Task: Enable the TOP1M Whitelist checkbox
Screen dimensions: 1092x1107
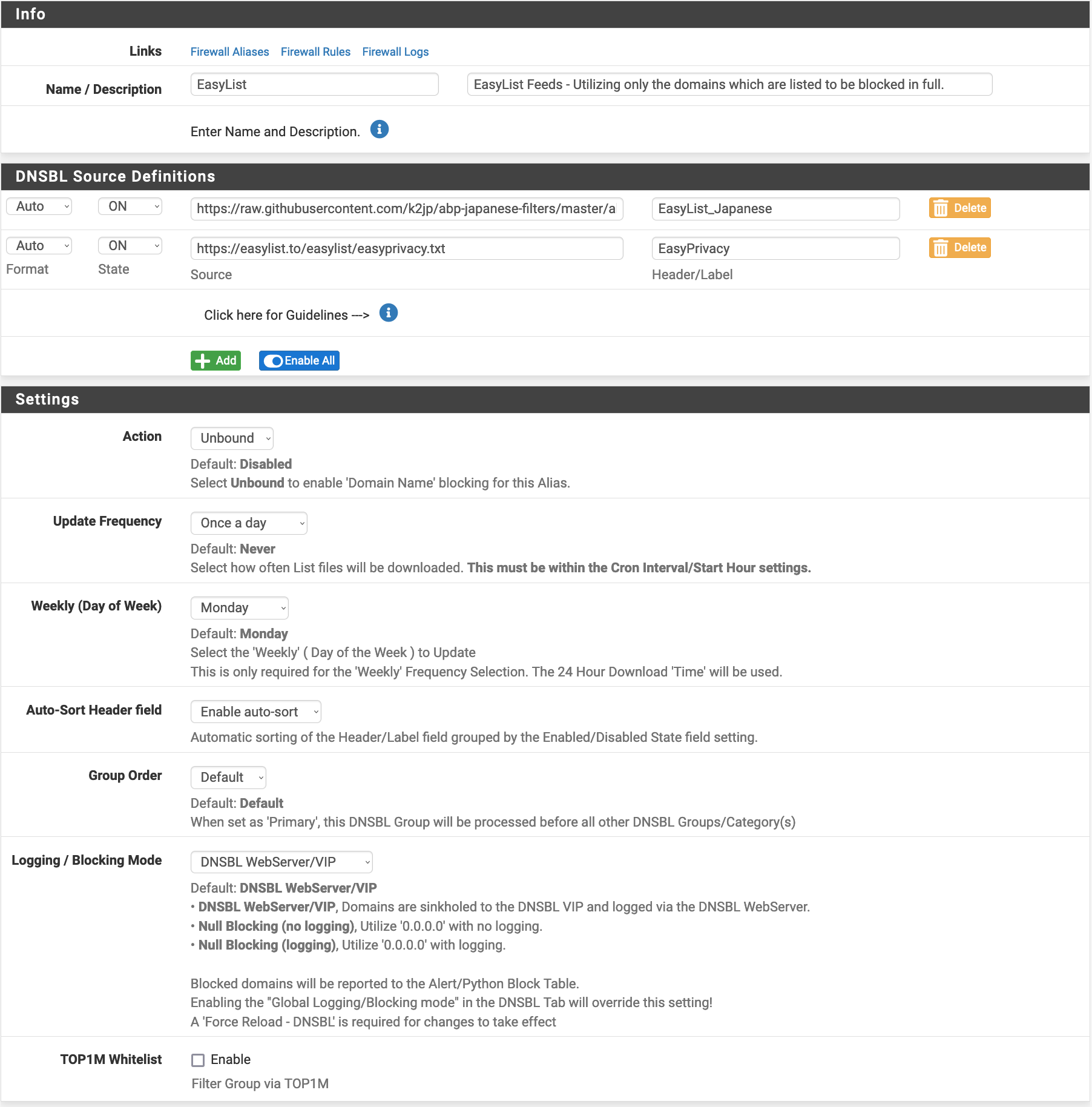Action: click(x=198, y=1060)
